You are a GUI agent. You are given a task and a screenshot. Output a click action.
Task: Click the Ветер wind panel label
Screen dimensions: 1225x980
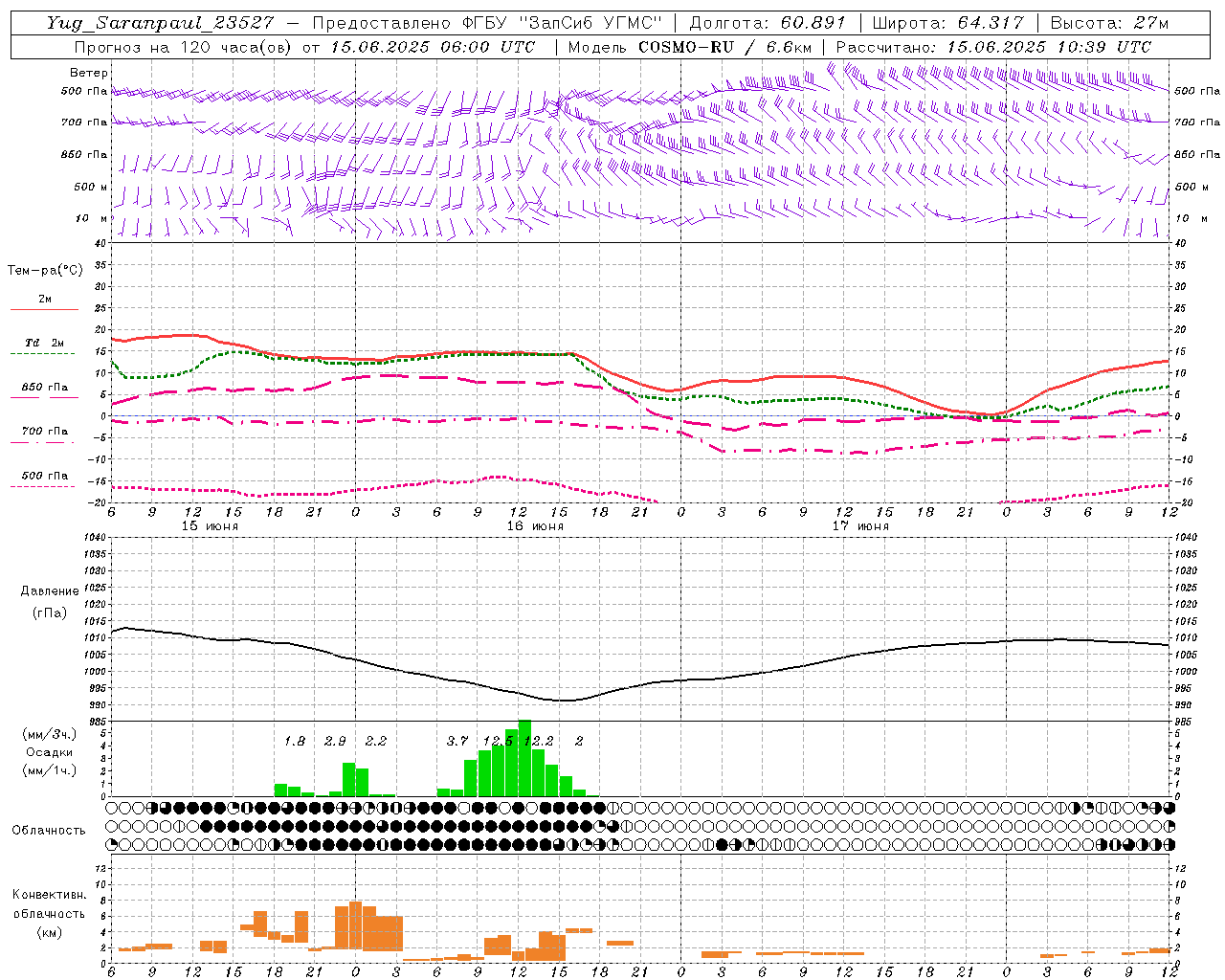pos(89,73)
